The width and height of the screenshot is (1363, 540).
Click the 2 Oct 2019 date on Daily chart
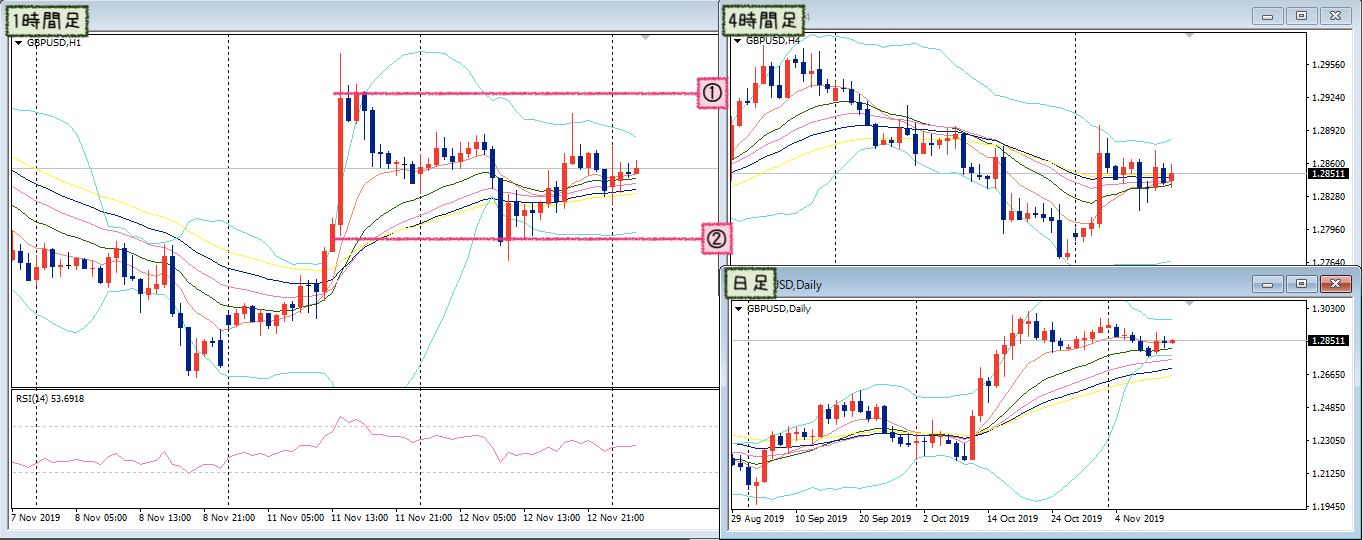point(946,519)
